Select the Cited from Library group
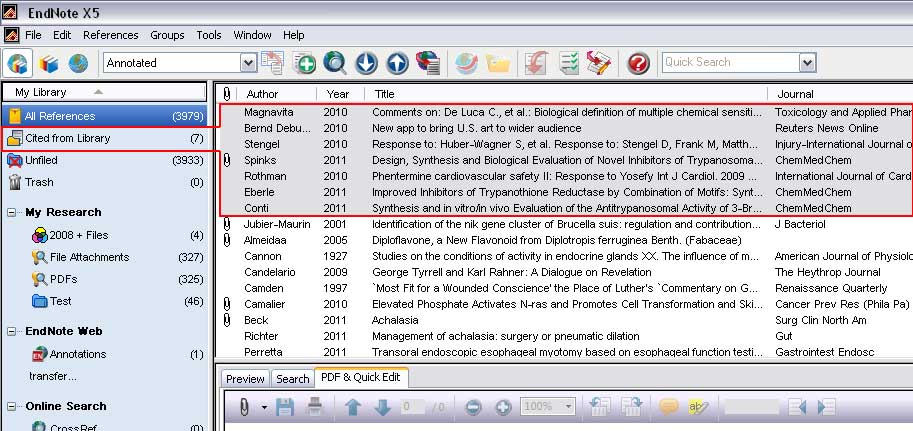913x431 pixels. pos(104,138)
